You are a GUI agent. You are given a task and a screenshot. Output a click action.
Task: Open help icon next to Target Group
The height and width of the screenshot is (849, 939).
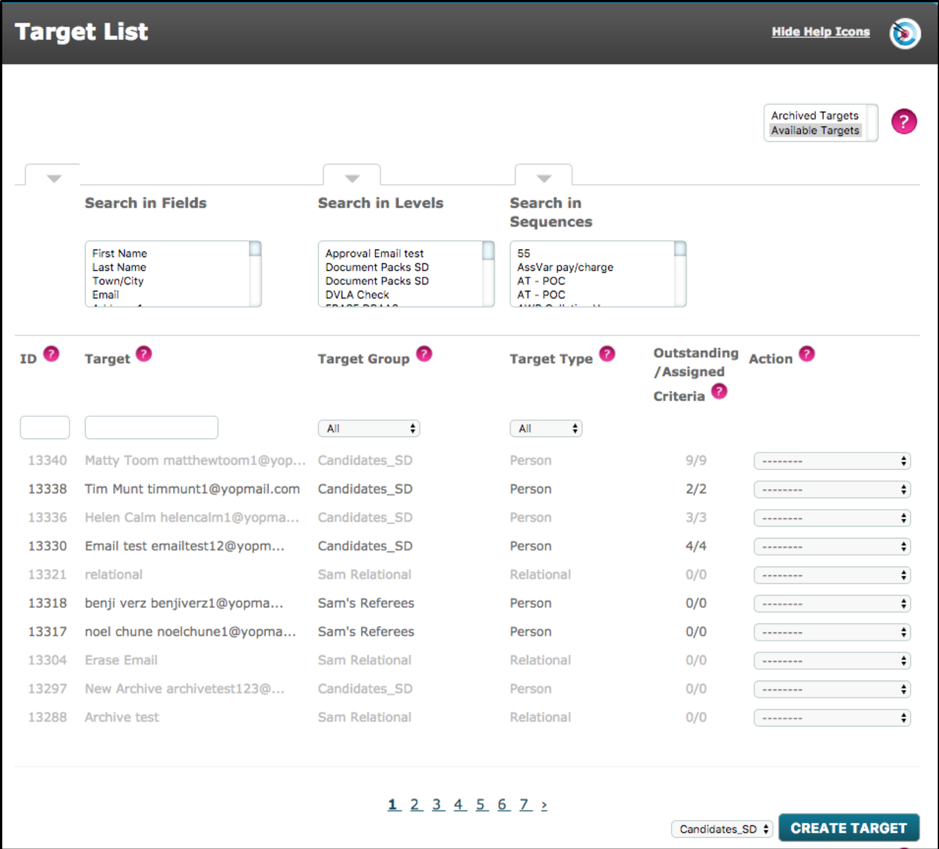tap(424, 354)
